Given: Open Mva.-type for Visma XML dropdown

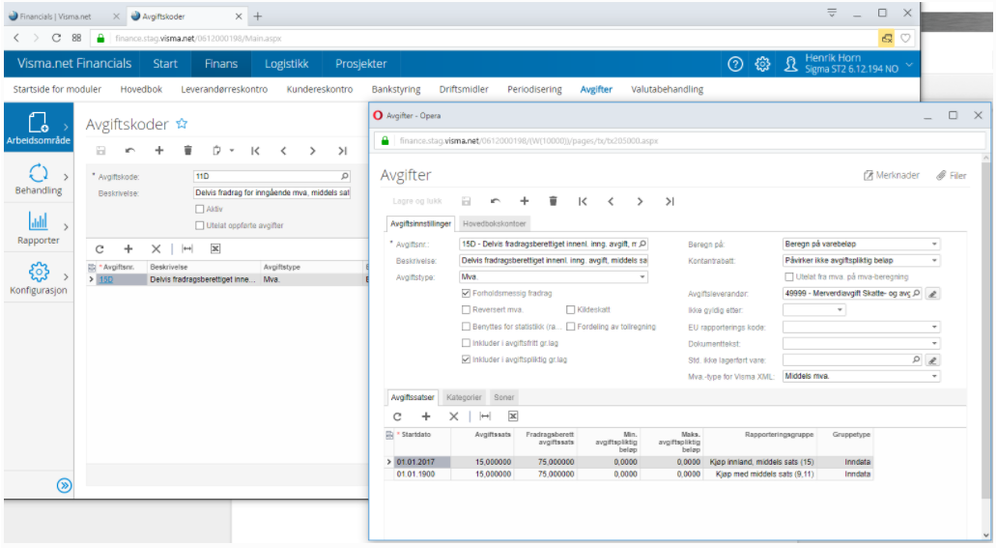Looking at the screenshot, I should [934, 376].
